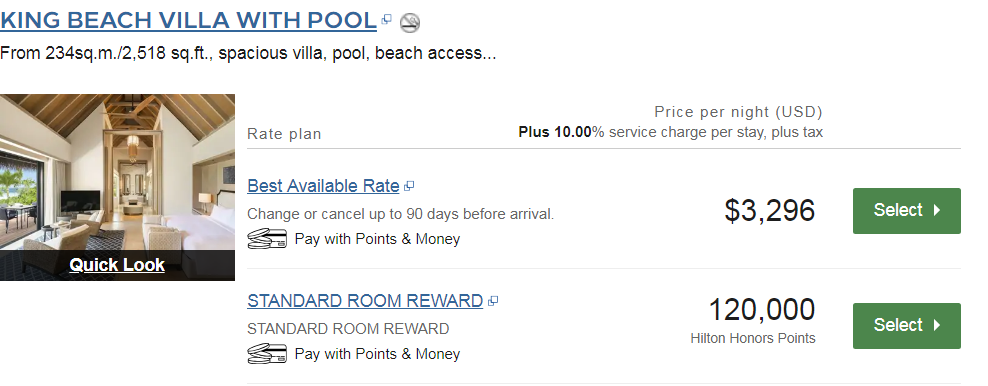Choose Pay with Points & Money under Standard Room Reward

377,354
